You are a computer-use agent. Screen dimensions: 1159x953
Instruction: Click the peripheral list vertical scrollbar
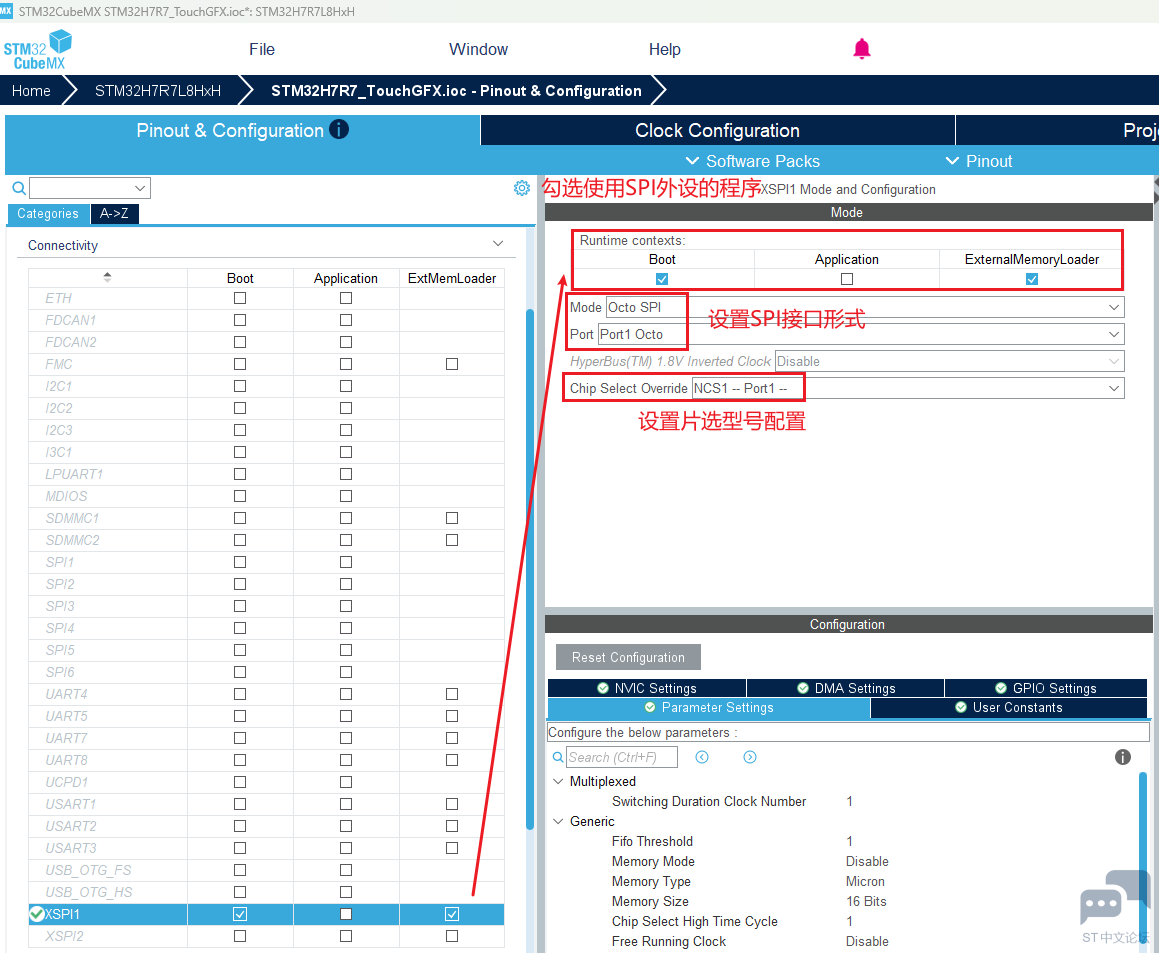(529, 569)
